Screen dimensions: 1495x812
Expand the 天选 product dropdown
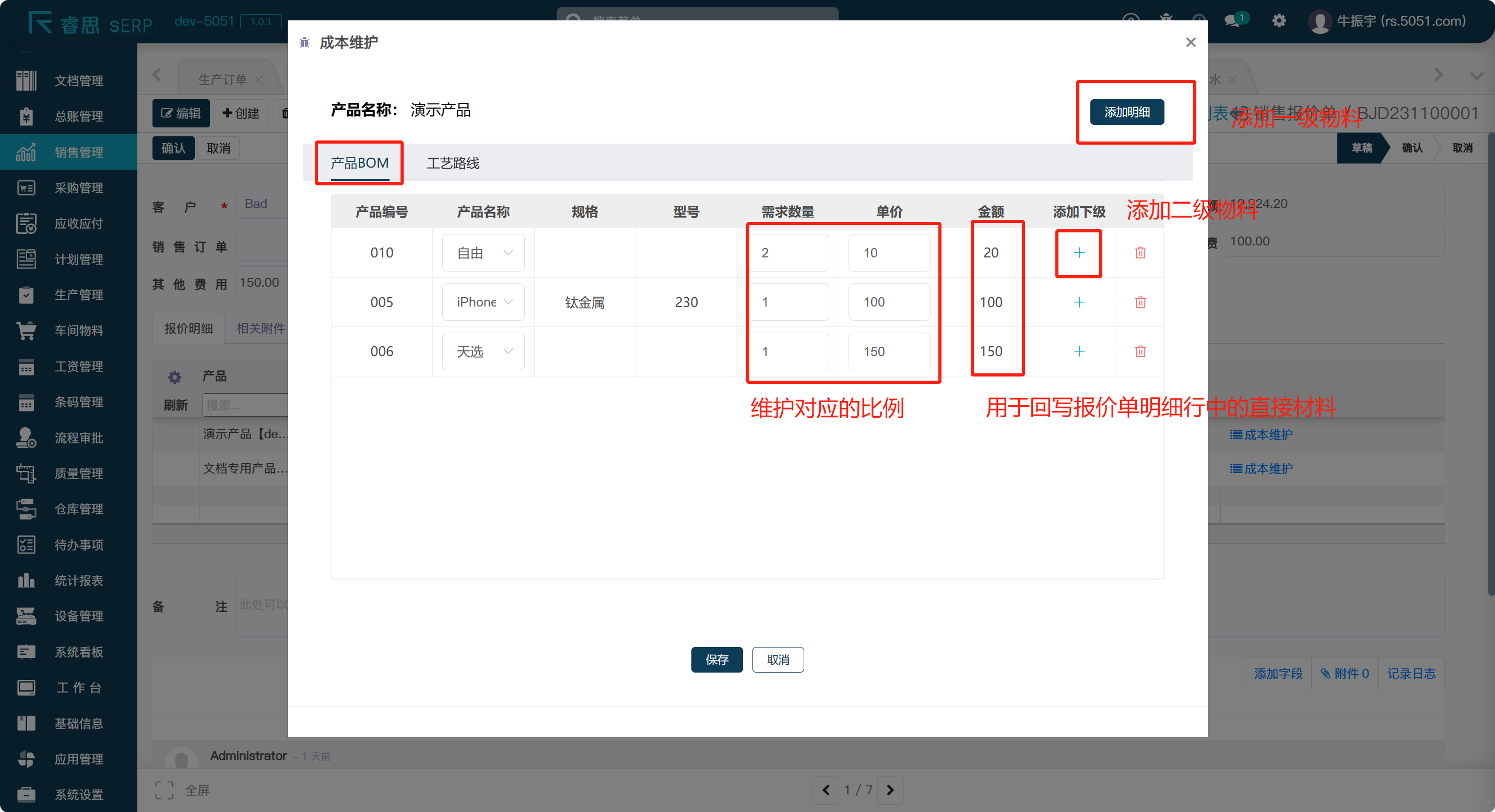483,351
